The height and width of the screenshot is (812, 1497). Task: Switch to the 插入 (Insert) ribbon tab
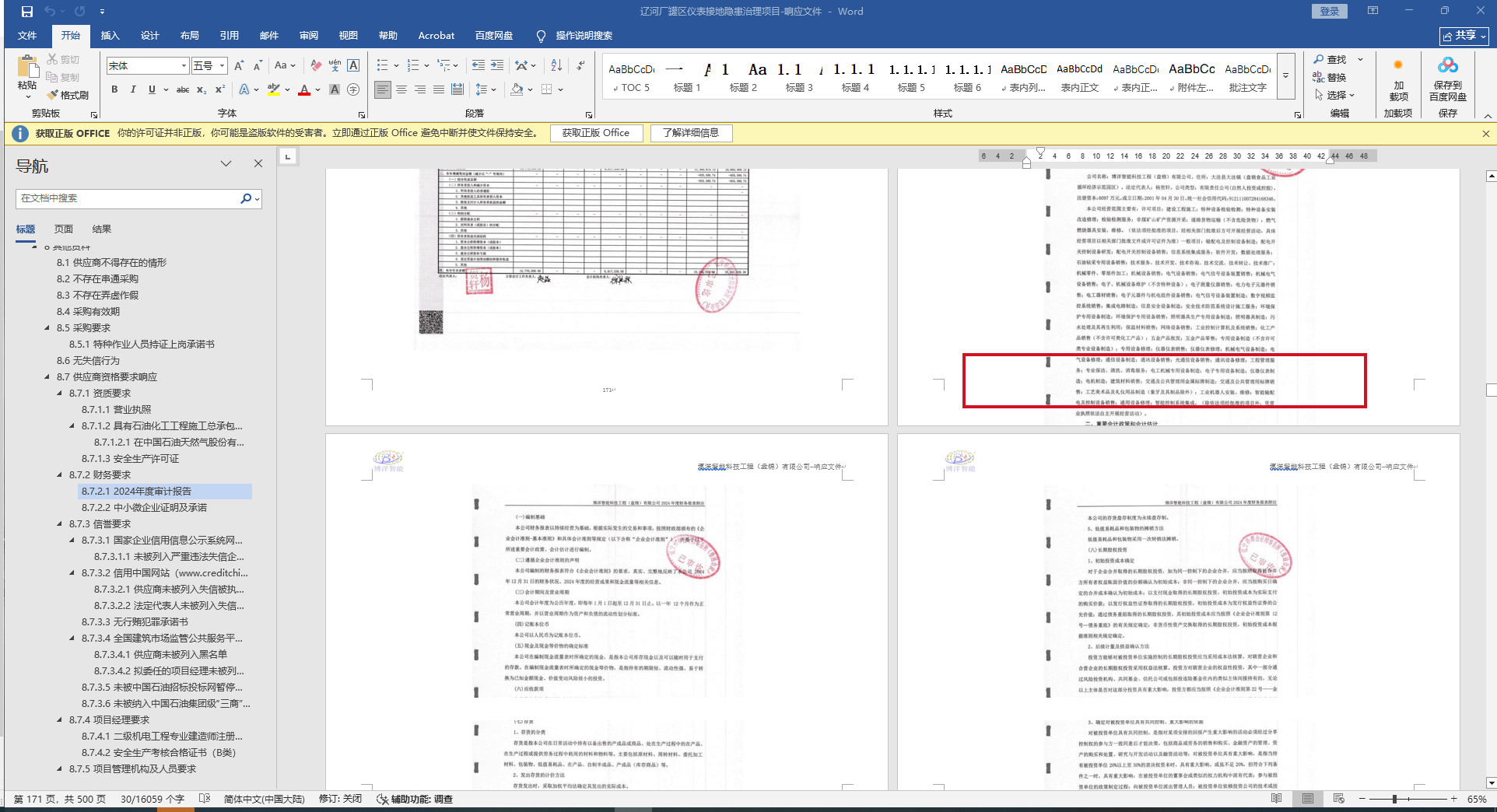coord(110,36)
